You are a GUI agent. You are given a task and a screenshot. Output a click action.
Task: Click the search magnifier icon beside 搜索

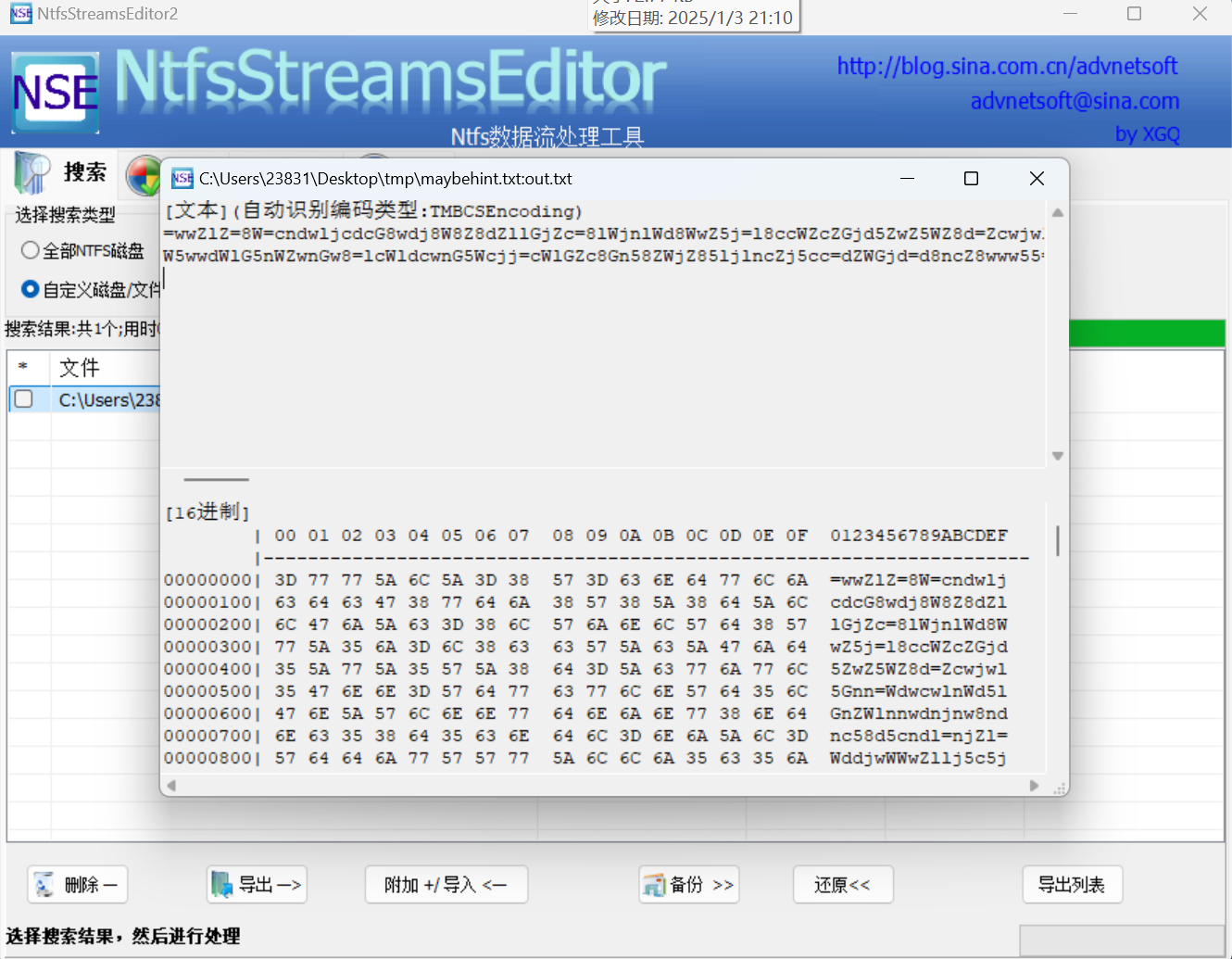point(31,172)
